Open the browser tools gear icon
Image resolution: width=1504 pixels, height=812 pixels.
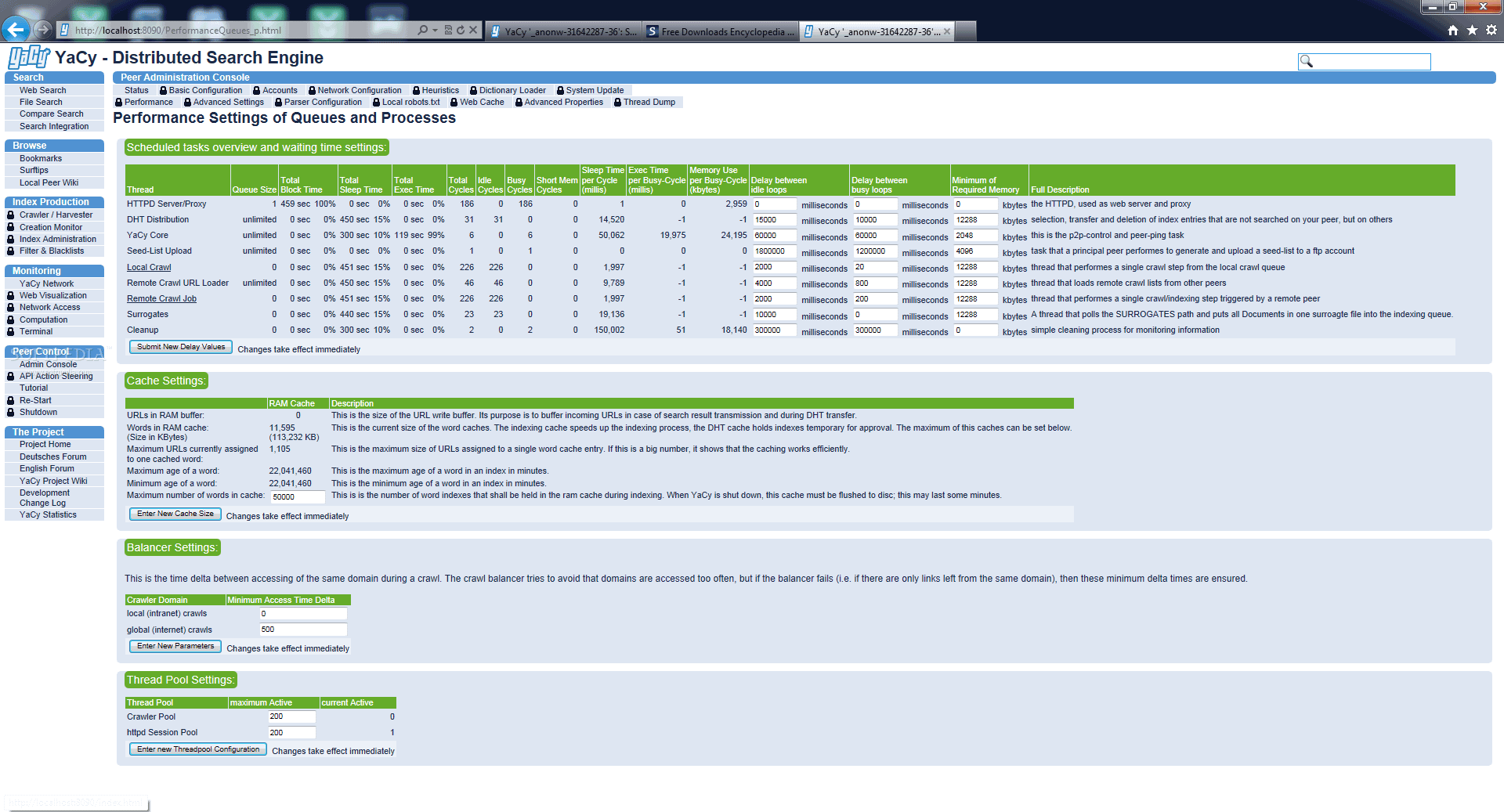coord(1491,30)
